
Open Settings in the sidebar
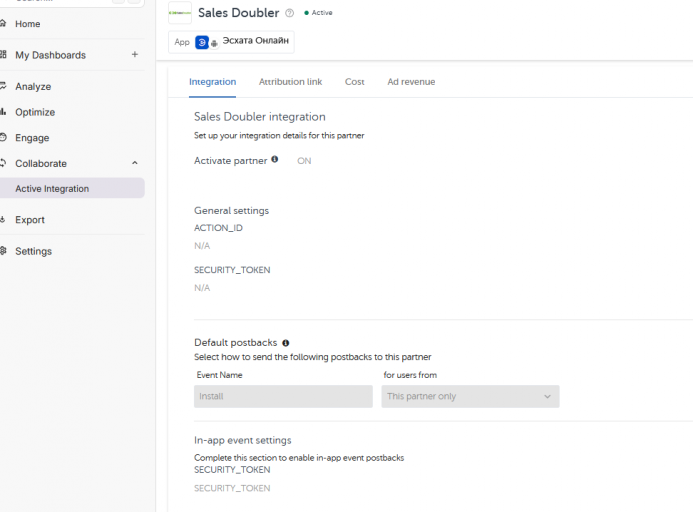point(33,251)
